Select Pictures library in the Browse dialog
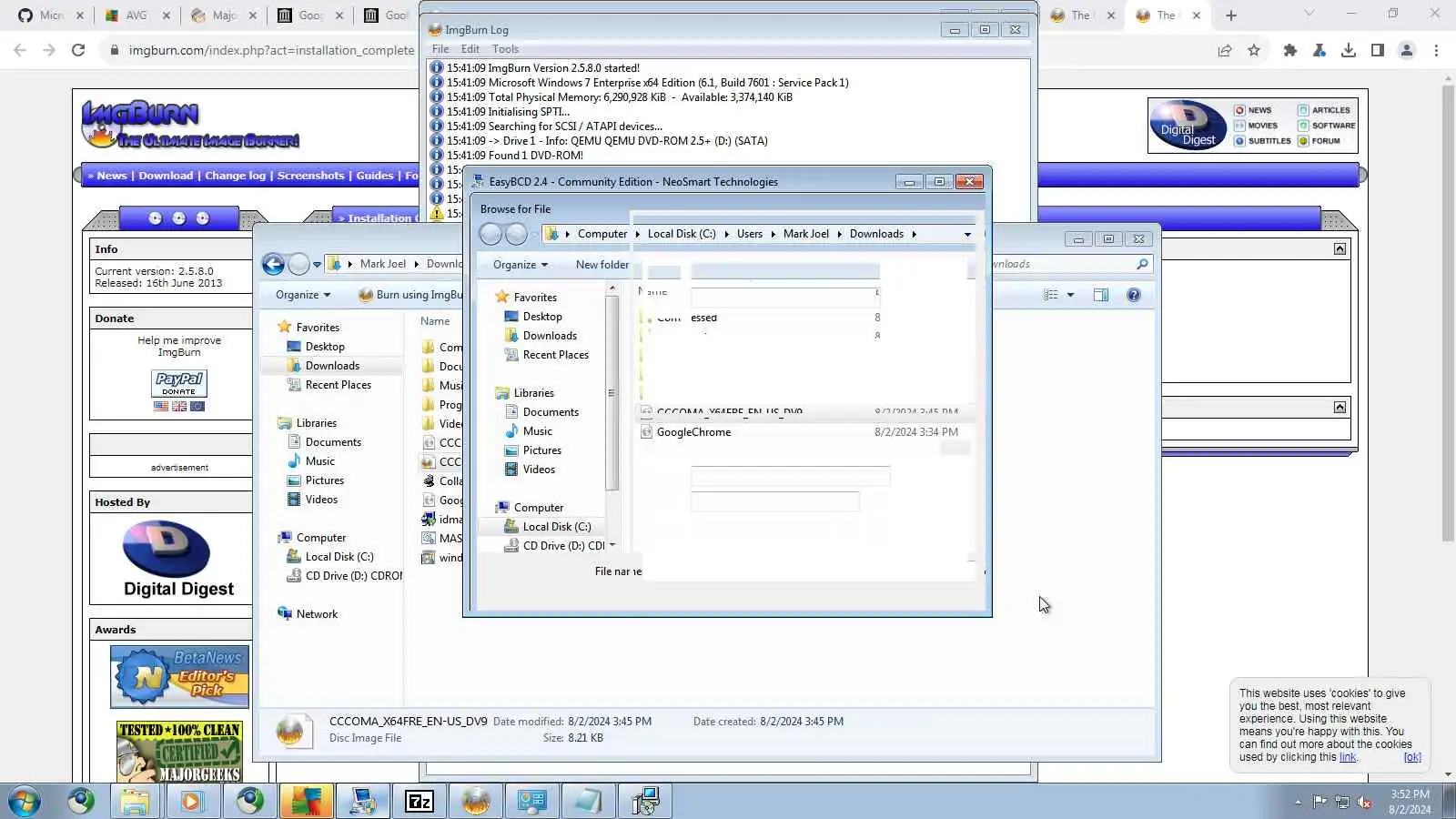The width and height of the screenshot is (1456, 819). (541, 450)
